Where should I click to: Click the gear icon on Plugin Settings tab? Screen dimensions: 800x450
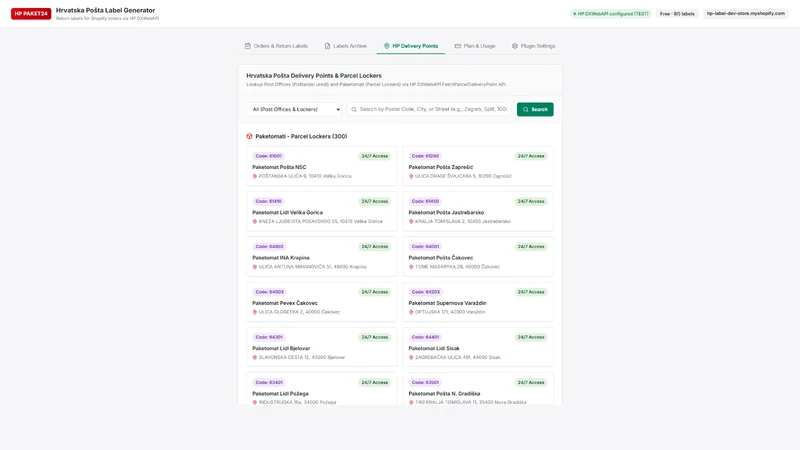(515, 46)
